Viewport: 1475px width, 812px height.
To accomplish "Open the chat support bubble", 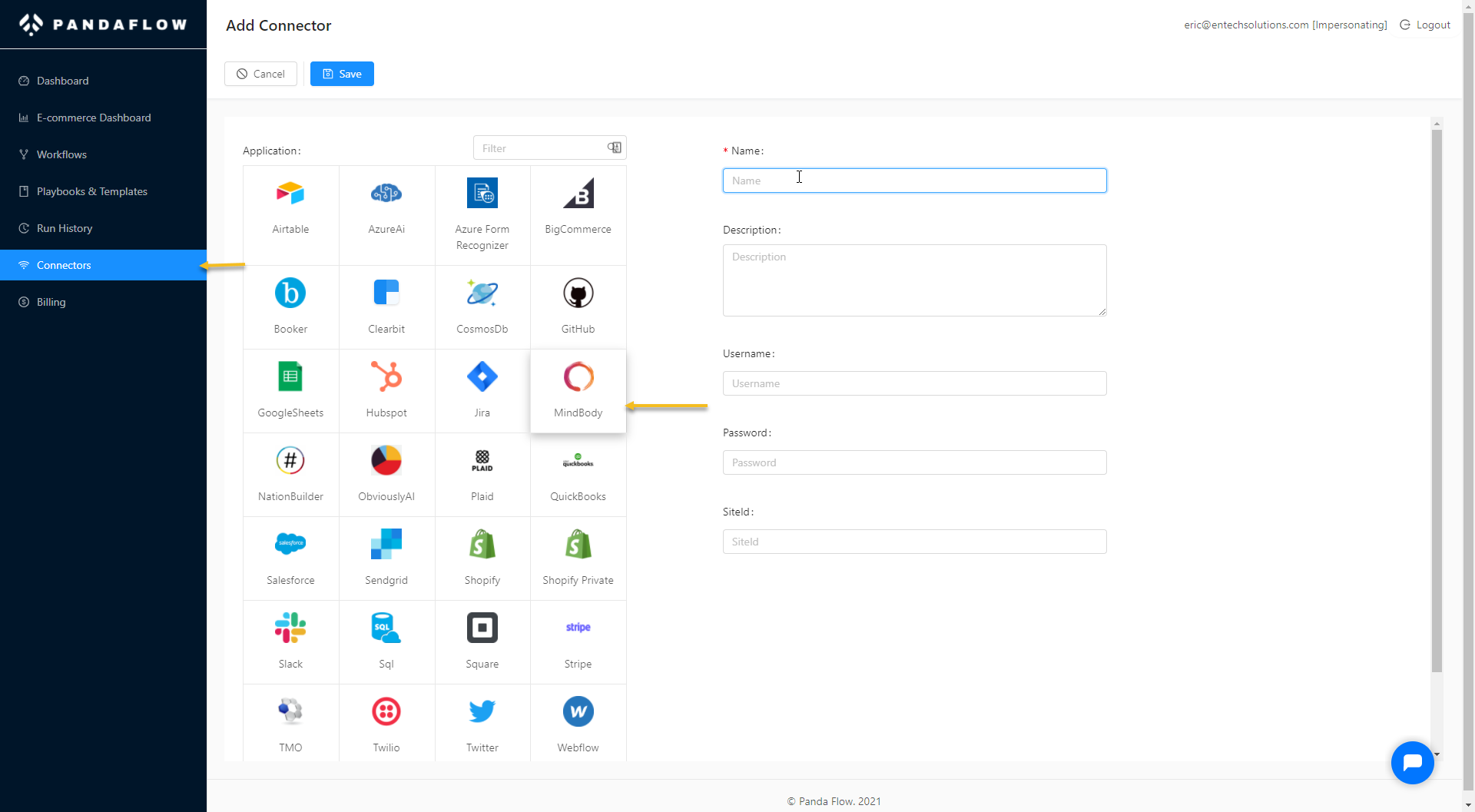I will point(1412,763).
